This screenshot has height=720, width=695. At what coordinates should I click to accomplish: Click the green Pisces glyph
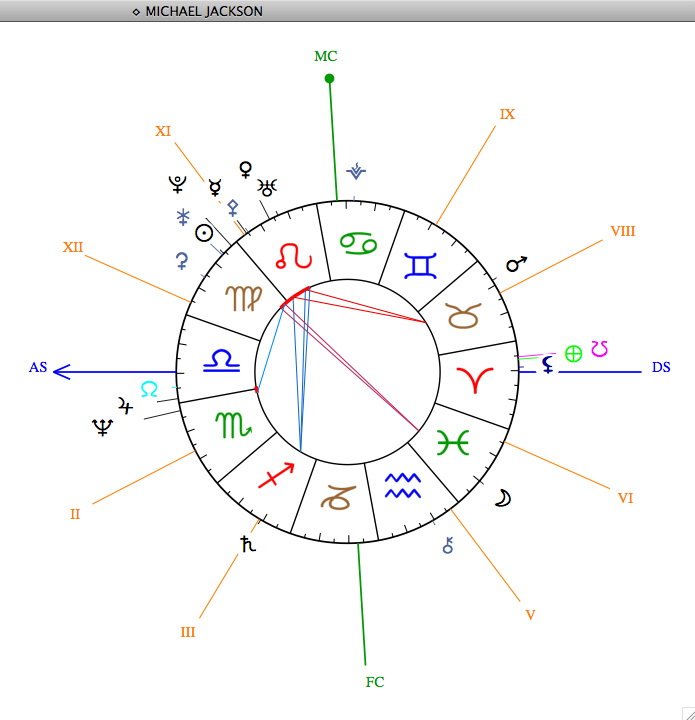453,443
